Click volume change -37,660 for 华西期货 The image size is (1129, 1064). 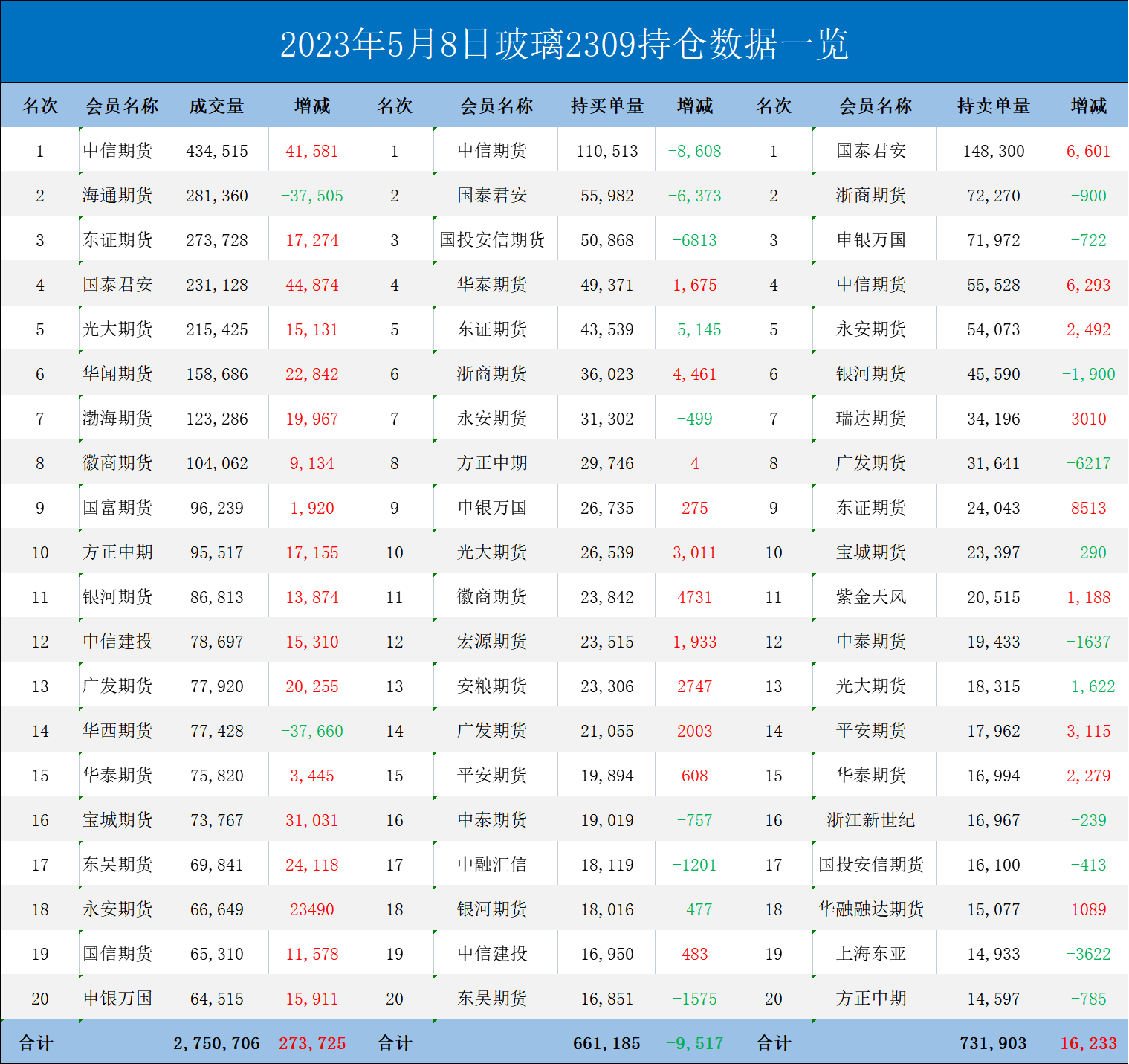(312, 731)
